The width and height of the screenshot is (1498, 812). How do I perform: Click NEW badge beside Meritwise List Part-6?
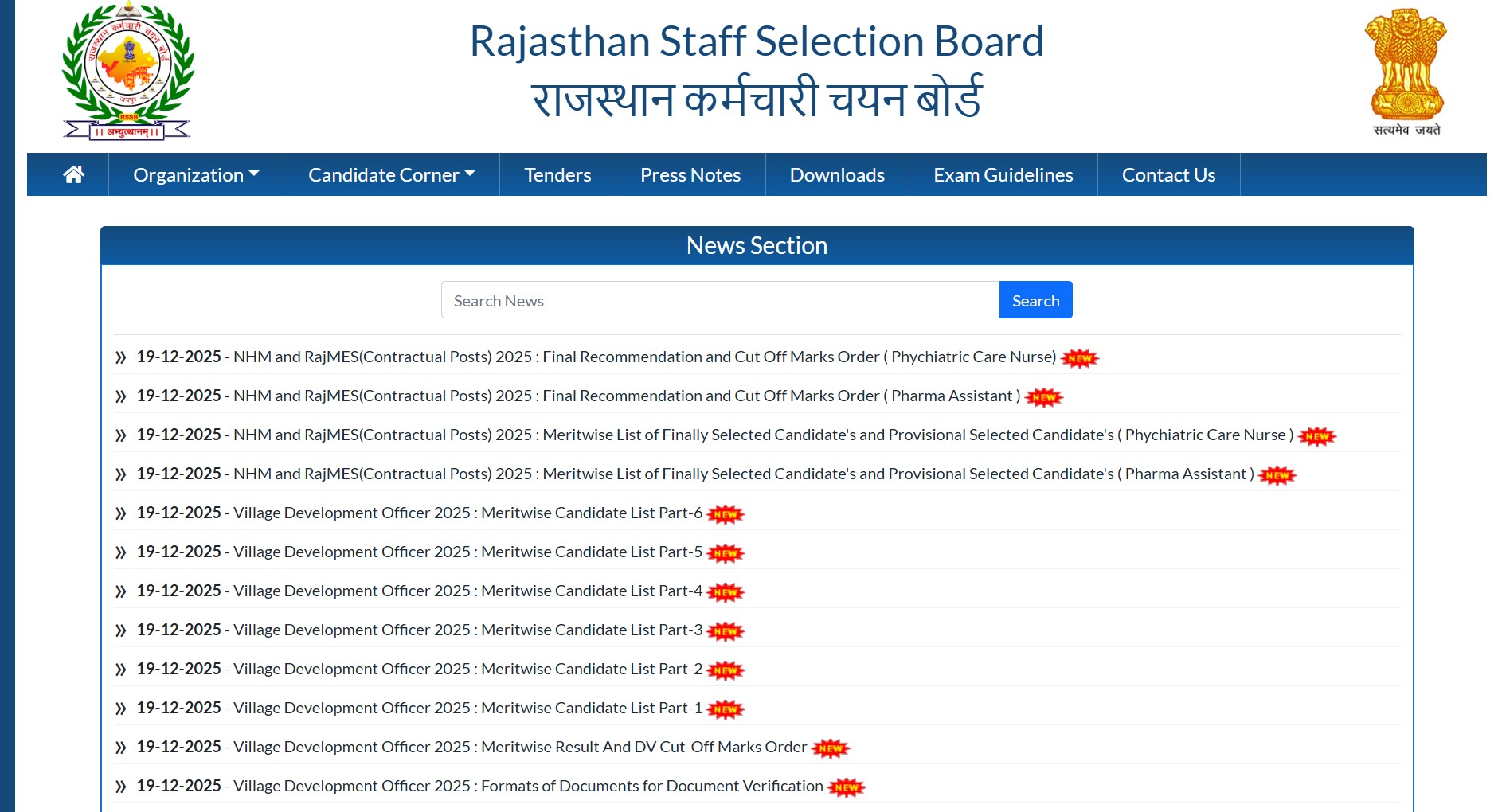[x=725, y=514]
